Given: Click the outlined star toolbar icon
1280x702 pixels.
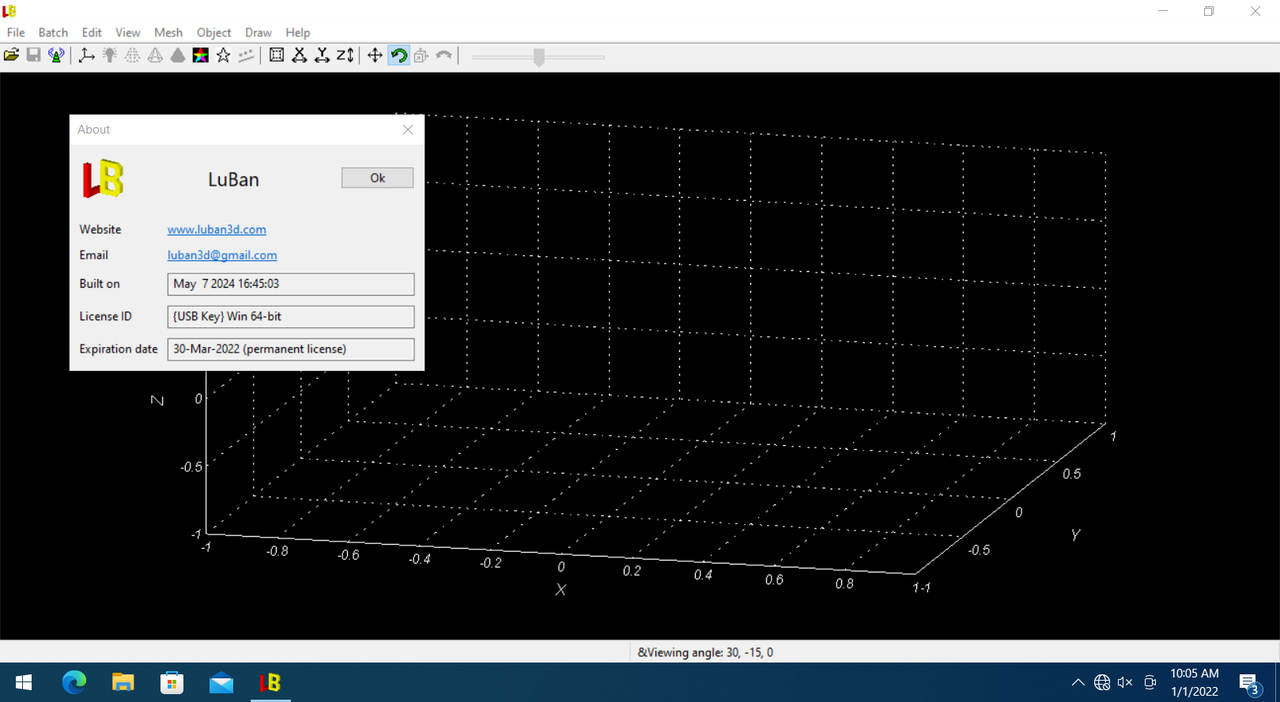Looking at the screenshot, I should [x=223, y=56].
